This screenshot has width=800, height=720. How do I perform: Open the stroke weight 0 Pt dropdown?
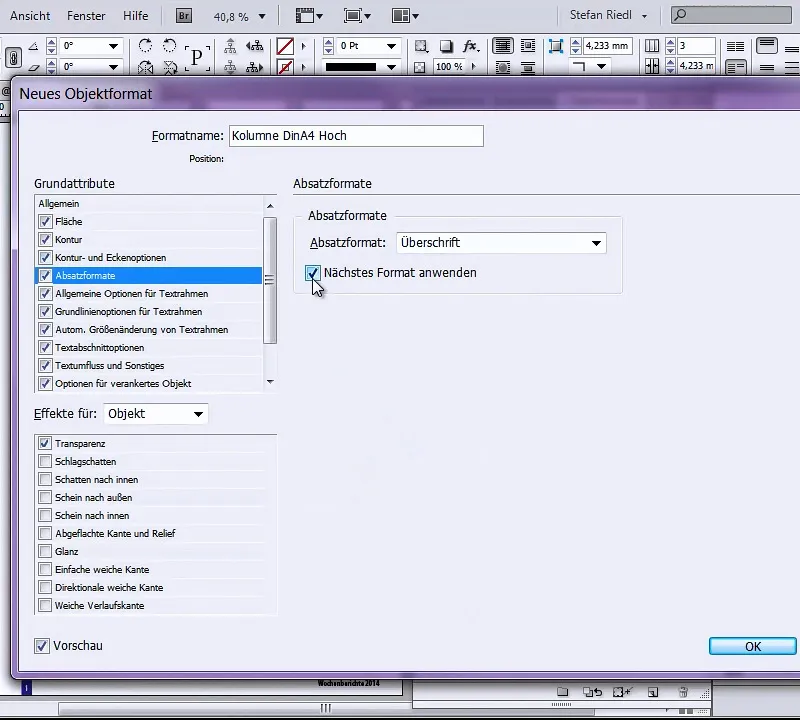tap(391, 46)
